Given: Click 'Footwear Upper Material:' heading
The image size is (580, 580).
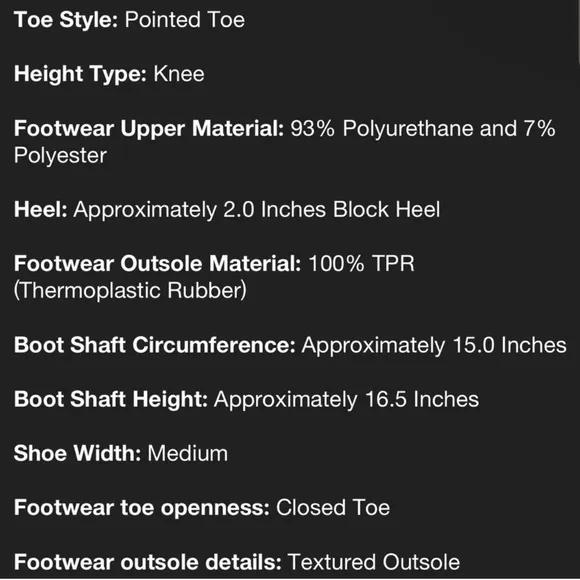Looking at the screenshot, I should click(x=149, y=128).
